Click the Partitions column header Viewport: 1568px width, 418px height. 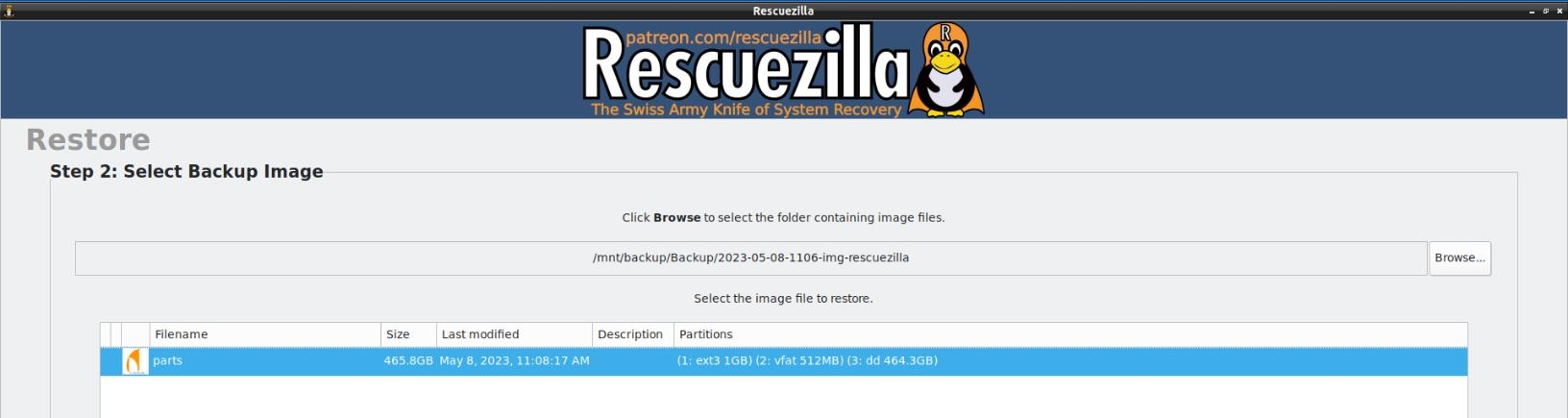coord(1070,334)
